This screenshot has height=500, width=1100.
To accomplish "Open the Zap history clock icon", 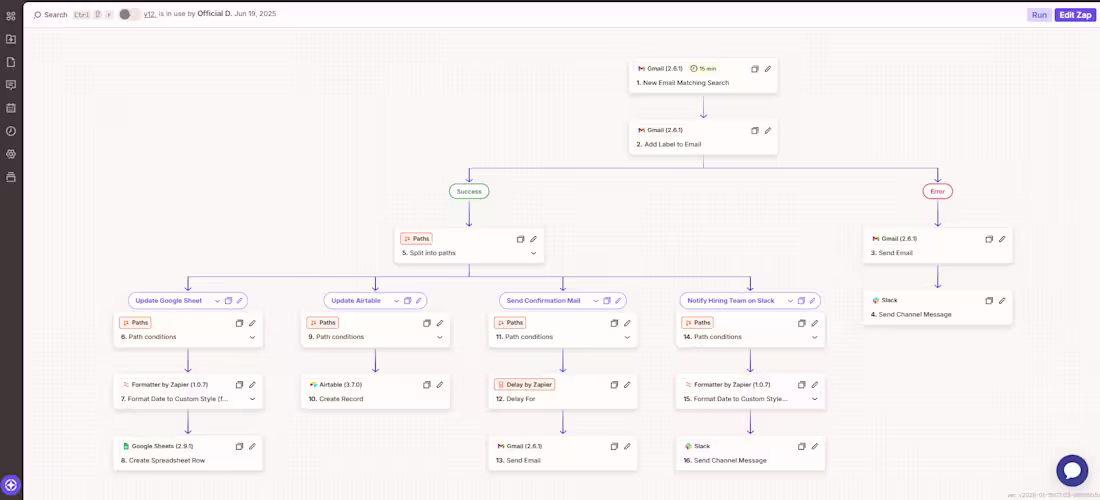I will point(11,131).
